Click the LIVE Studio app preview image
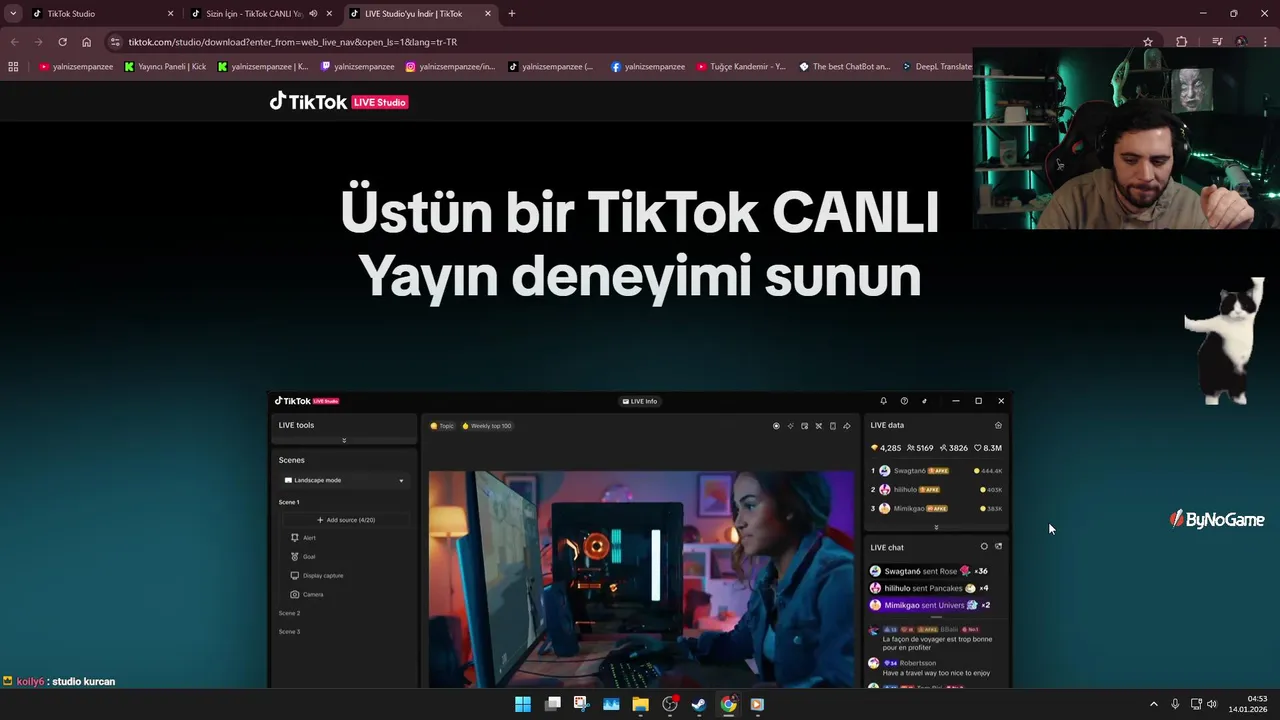 (x=640, y=540)
